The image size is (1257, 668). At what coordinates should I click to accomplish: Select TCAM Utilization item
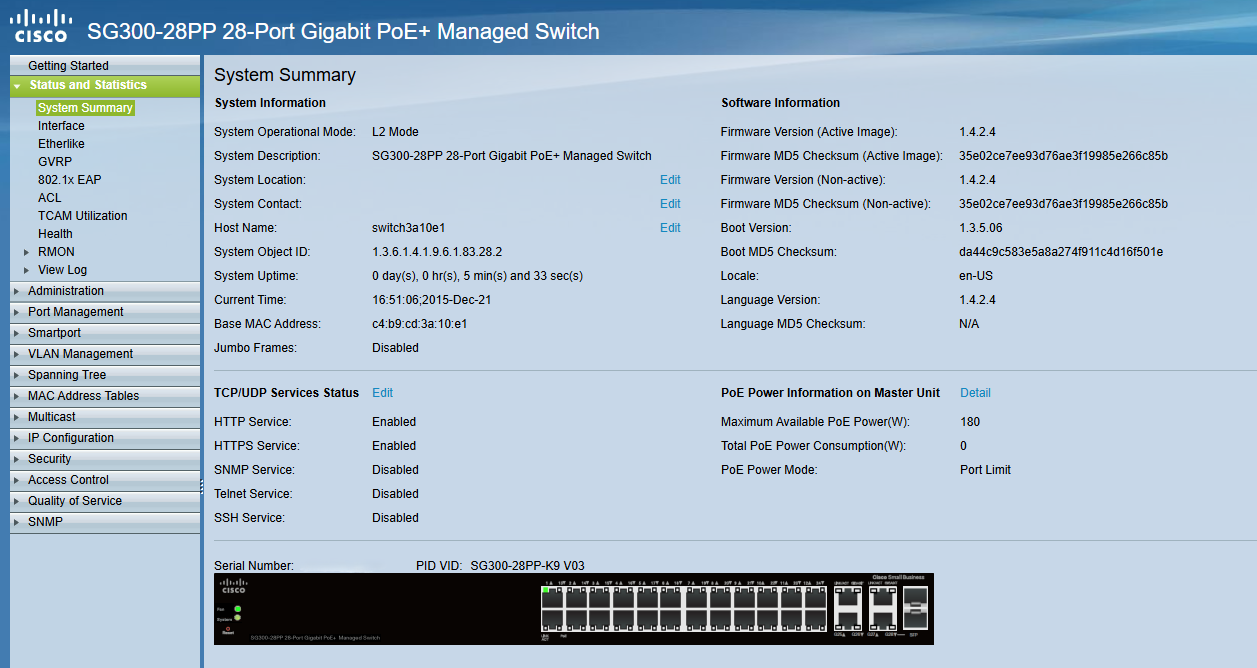(83, 216)
